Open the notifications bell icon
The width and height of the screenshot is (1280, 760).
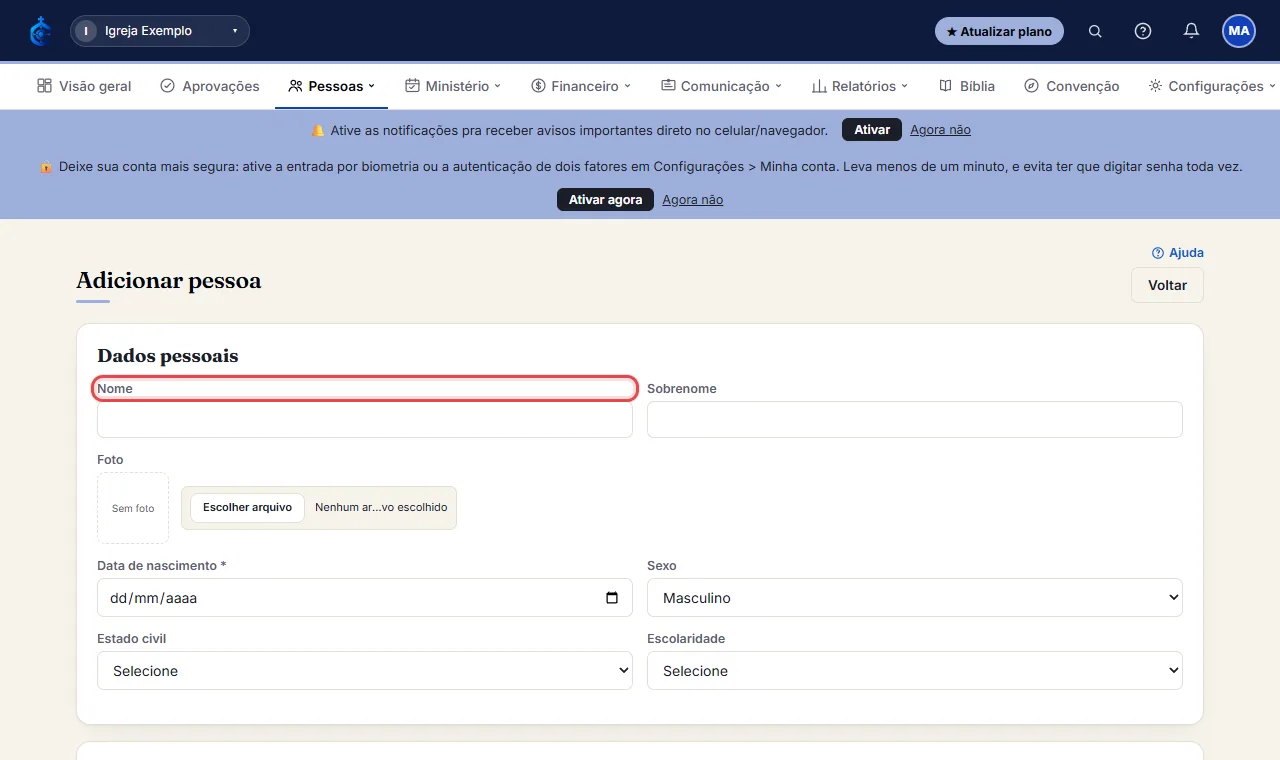click(1191, 31)
